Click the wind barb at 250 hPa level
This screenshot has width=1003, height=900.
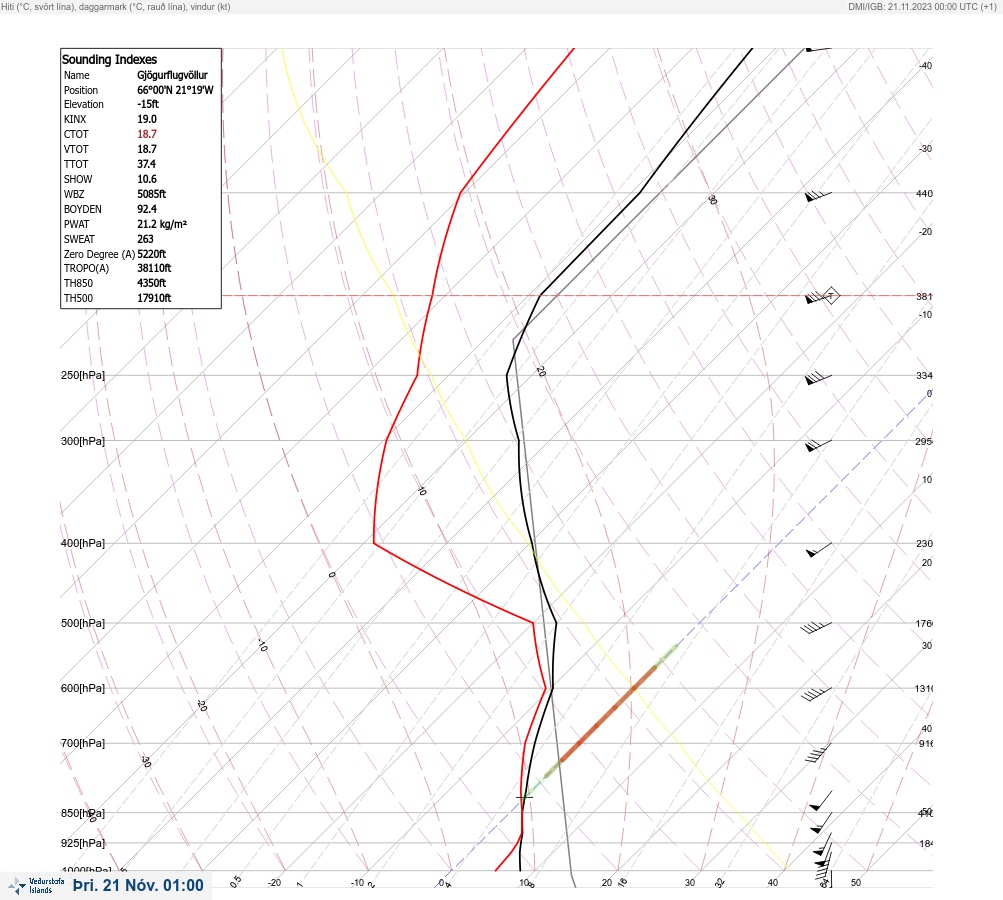point(818,378)
